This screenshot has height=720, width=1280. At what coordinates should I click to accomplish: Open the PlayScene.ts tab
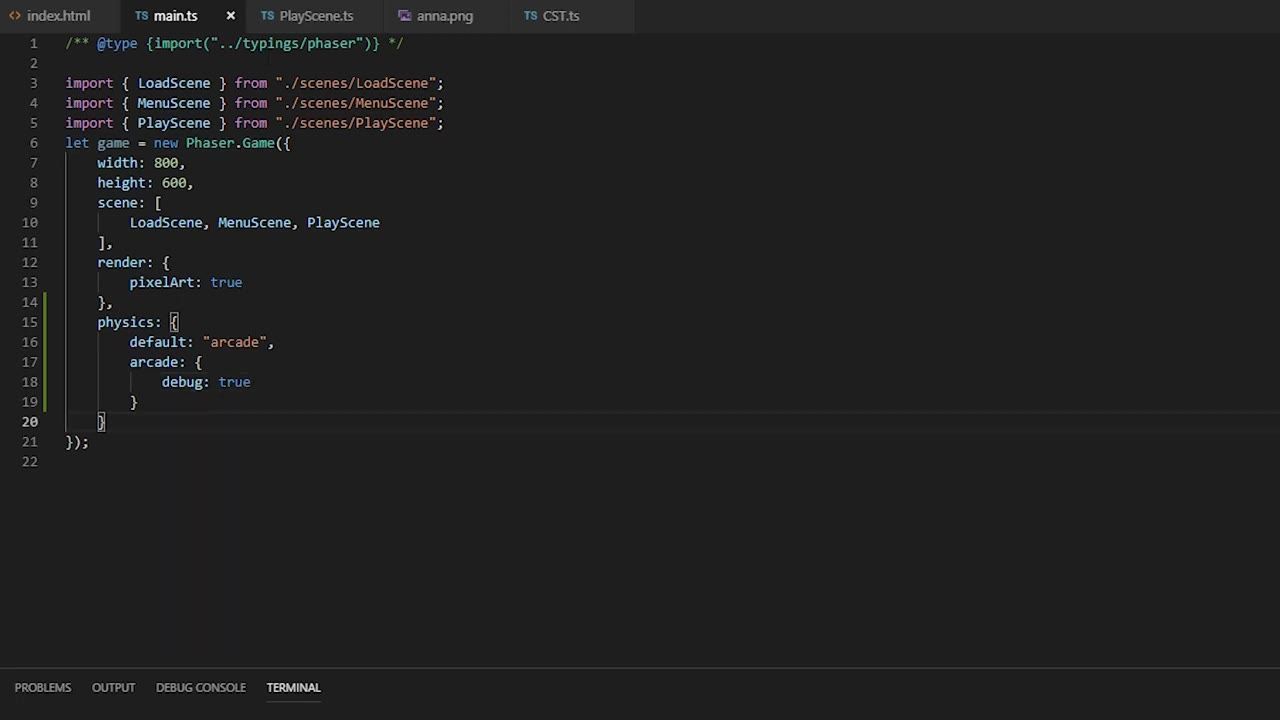click(316, 16)
